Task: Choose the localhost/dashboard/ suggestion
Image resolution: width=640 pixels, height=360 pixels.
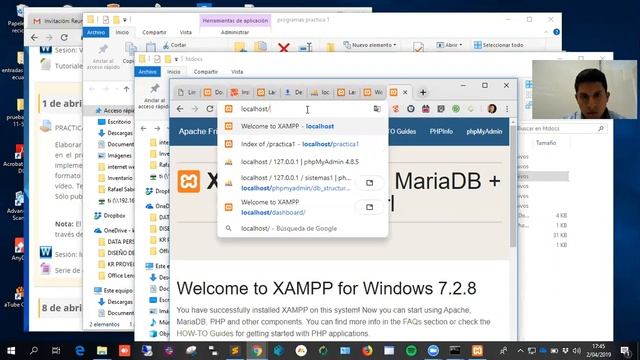Action: 286,207
